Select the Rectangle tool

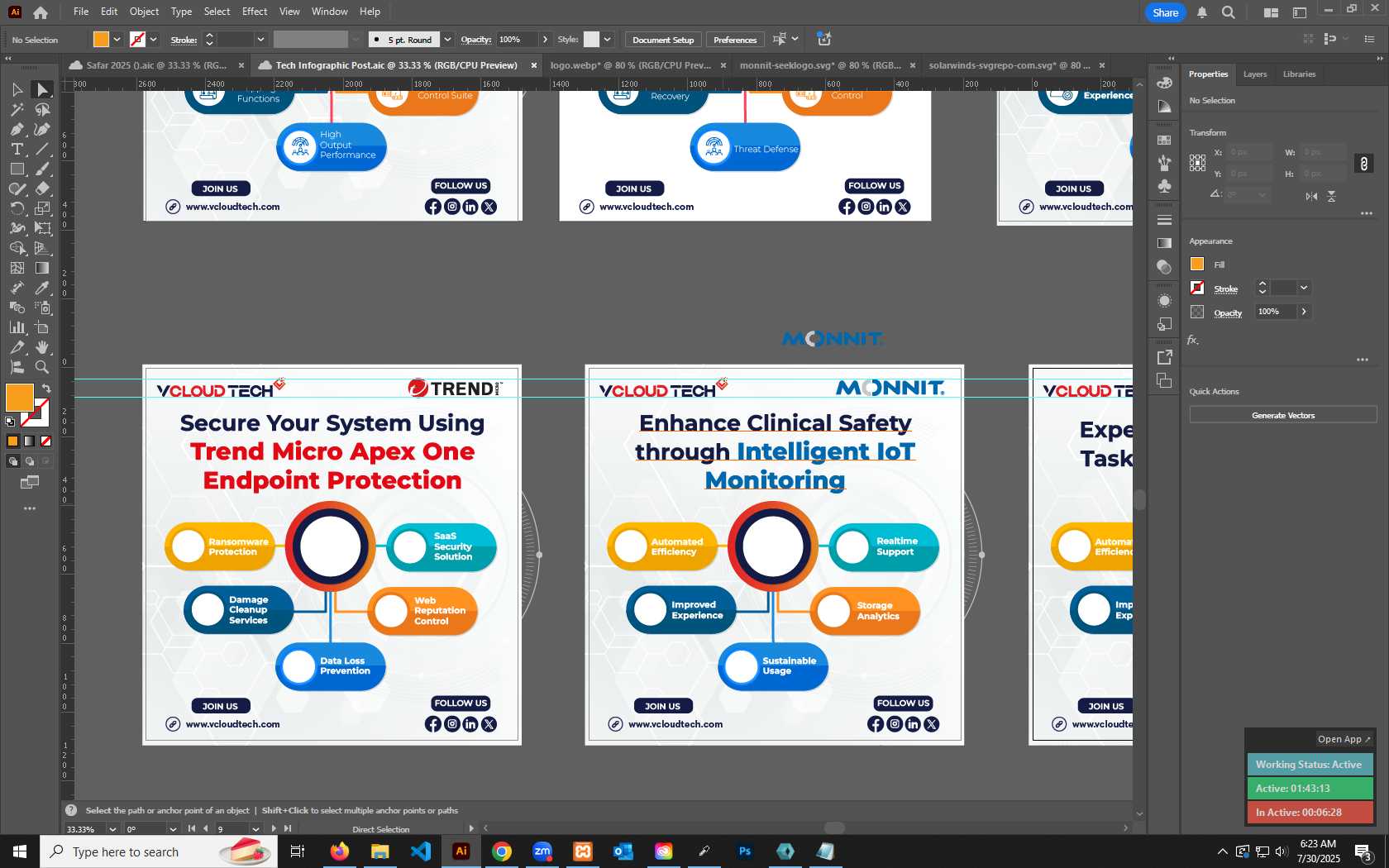pyautogui.click(x=17, y=169)
